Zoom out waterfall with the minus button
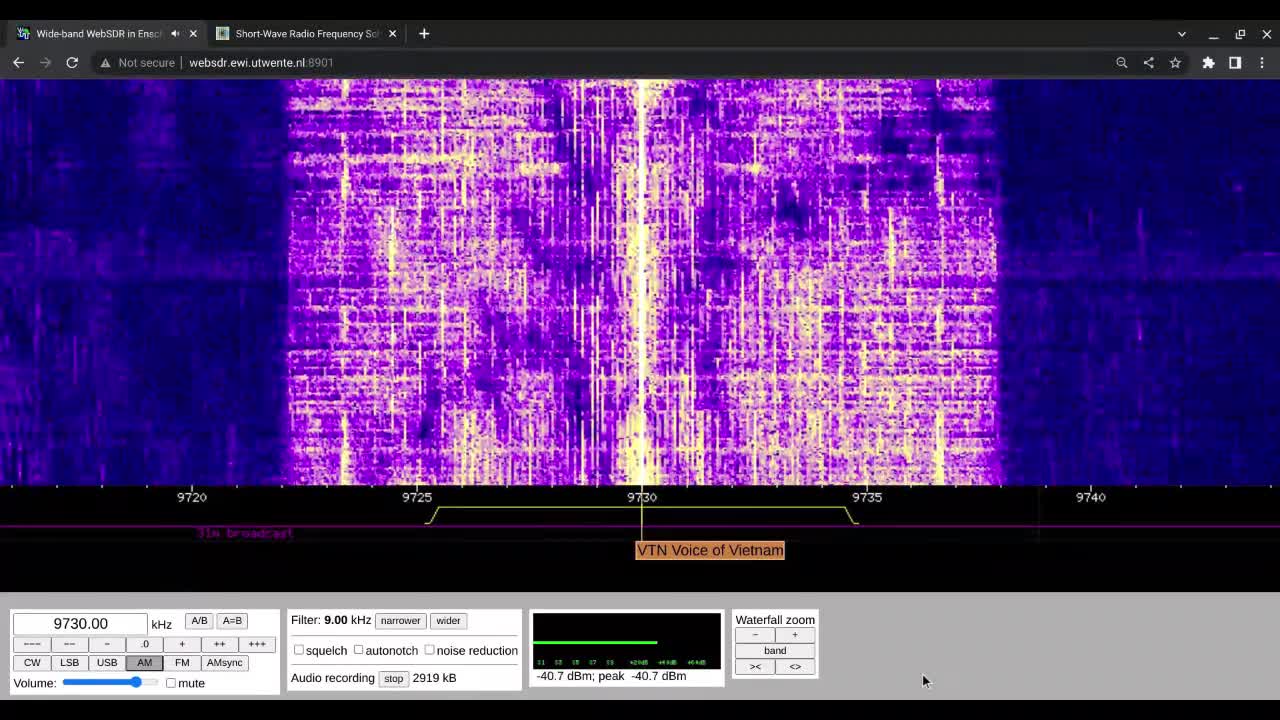This screenshot has width=1280, height=720. [755, 635]
